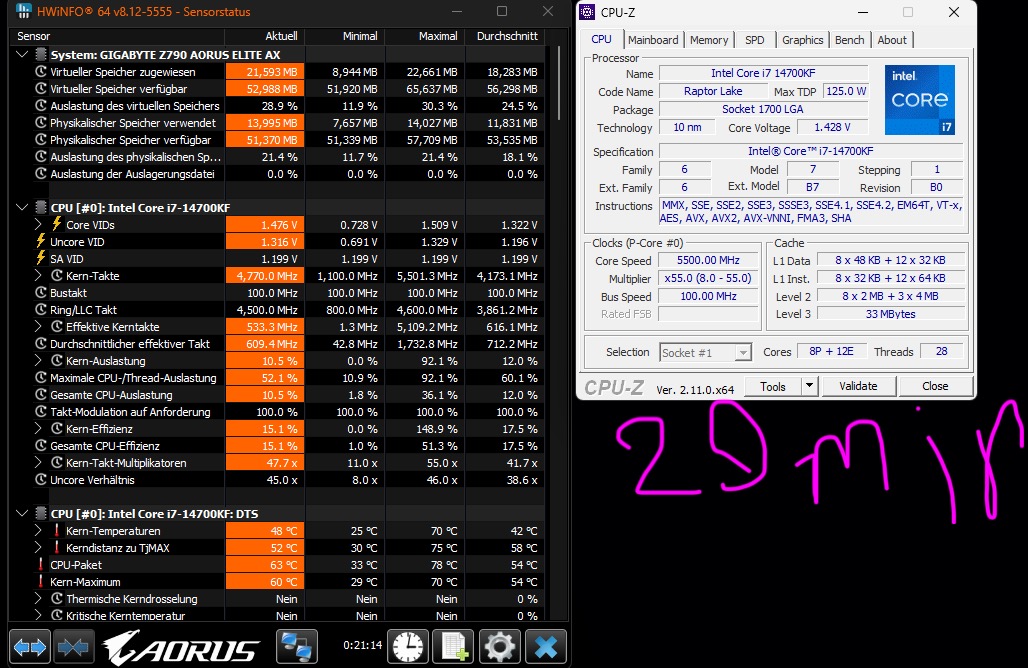Image resolution: width=1028 pixels, height=668 pixels.
Task: Click the SA VID lightning icon
Action: click(x=41, y=258)
